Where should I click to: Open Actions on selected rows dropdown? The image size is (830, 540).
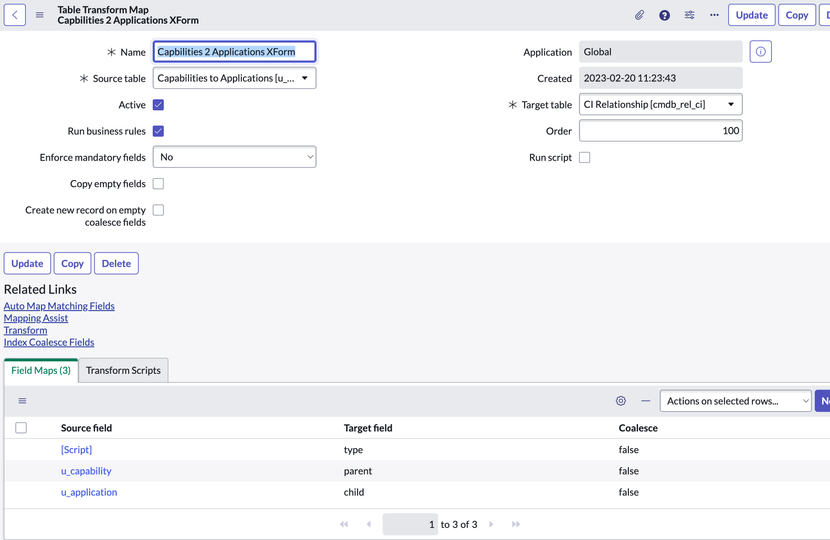[x=736, y=401]
